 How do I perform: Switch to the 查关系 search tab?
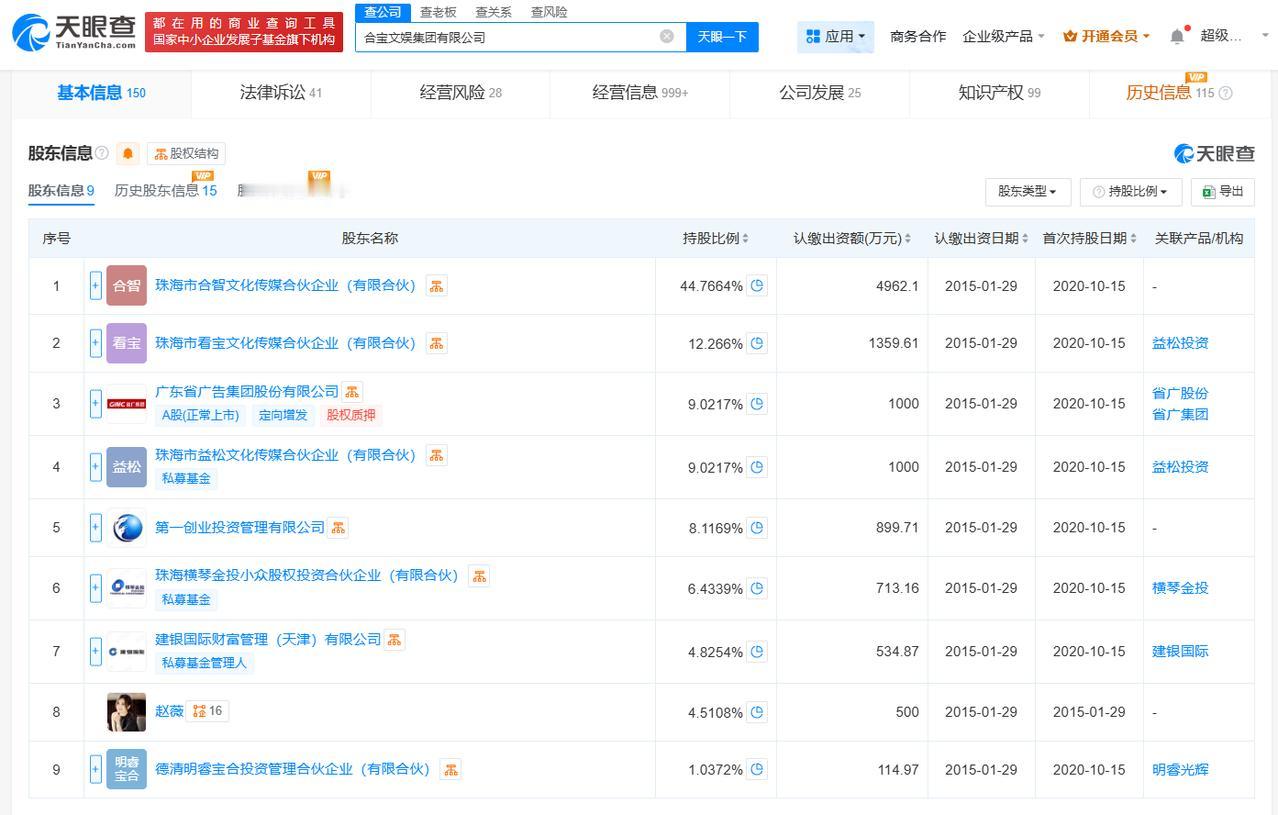point(493,12)
